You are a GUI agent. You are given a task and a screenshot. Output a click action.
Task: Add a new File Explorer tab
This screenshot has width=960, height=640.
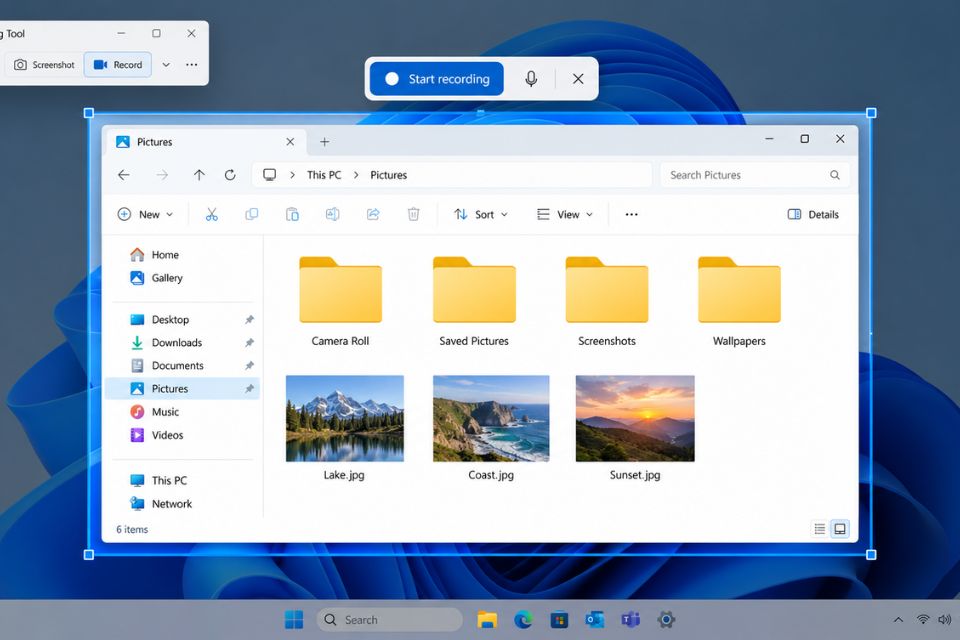[324, 142]
